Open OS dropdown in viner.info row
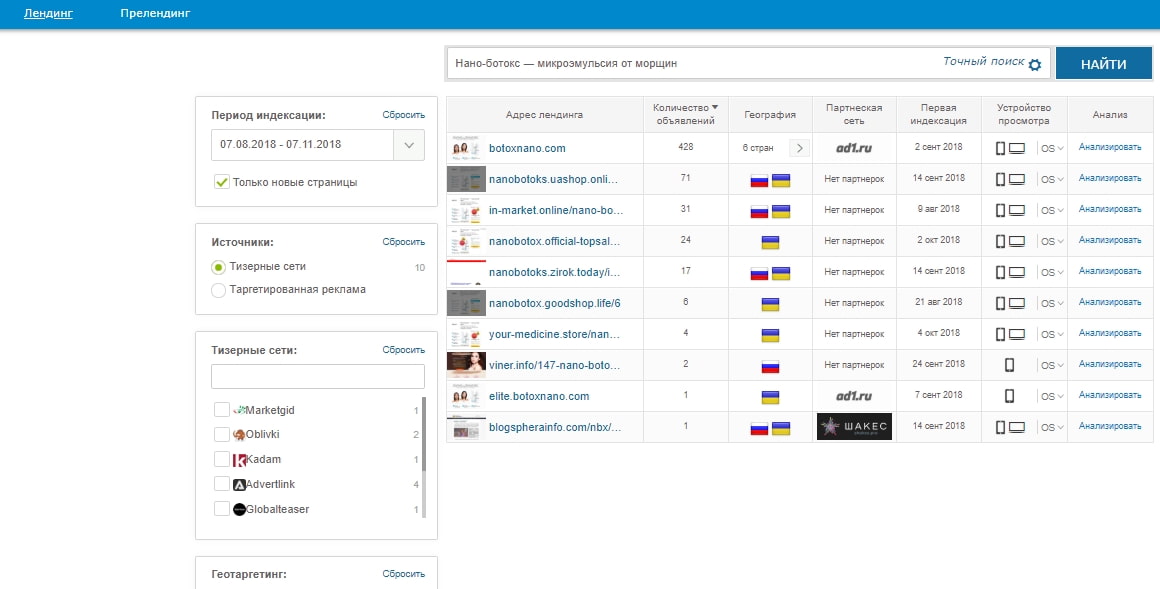This screenshot has height=589, width=1160. 1052,365
